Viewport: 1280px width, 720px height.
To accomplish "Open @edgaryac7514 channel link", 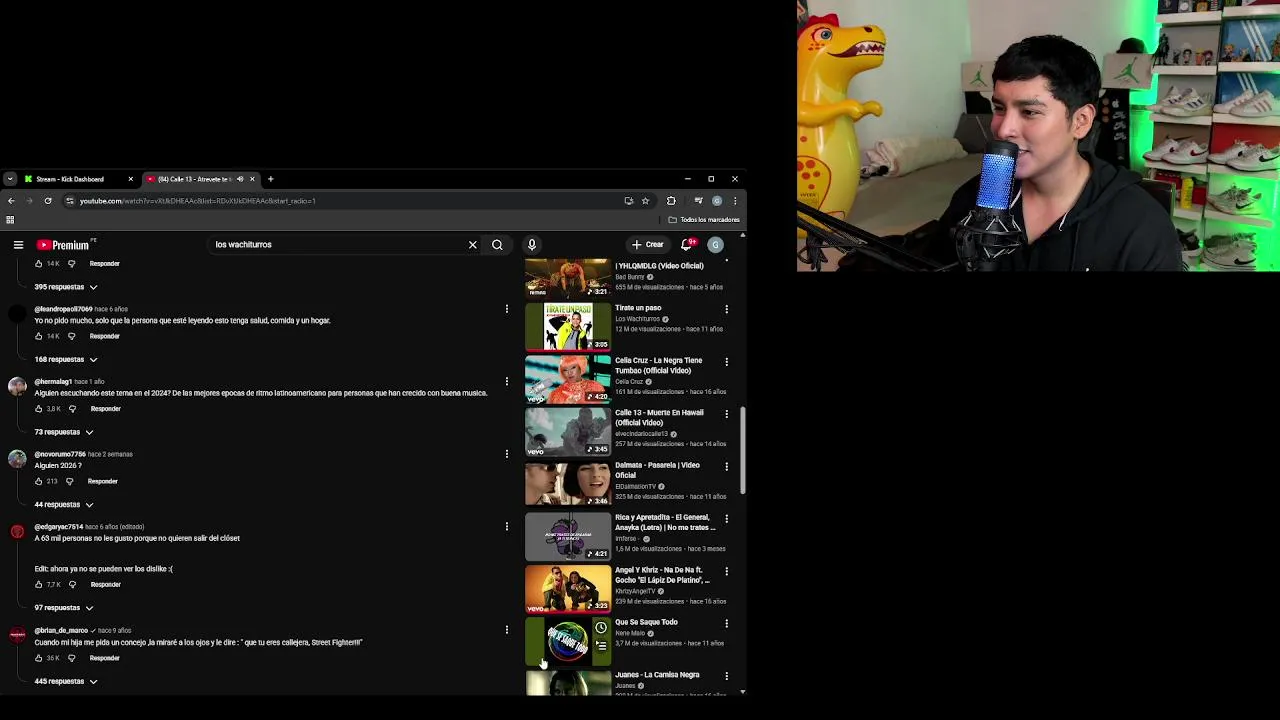I will (x=59, y=527).
